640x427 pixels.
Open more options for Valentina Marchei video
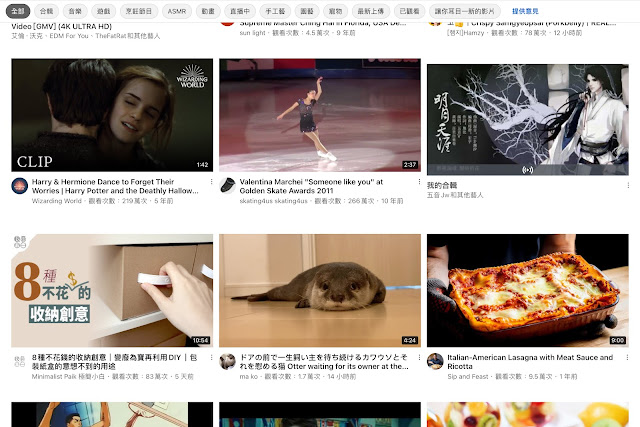(419, 181)
